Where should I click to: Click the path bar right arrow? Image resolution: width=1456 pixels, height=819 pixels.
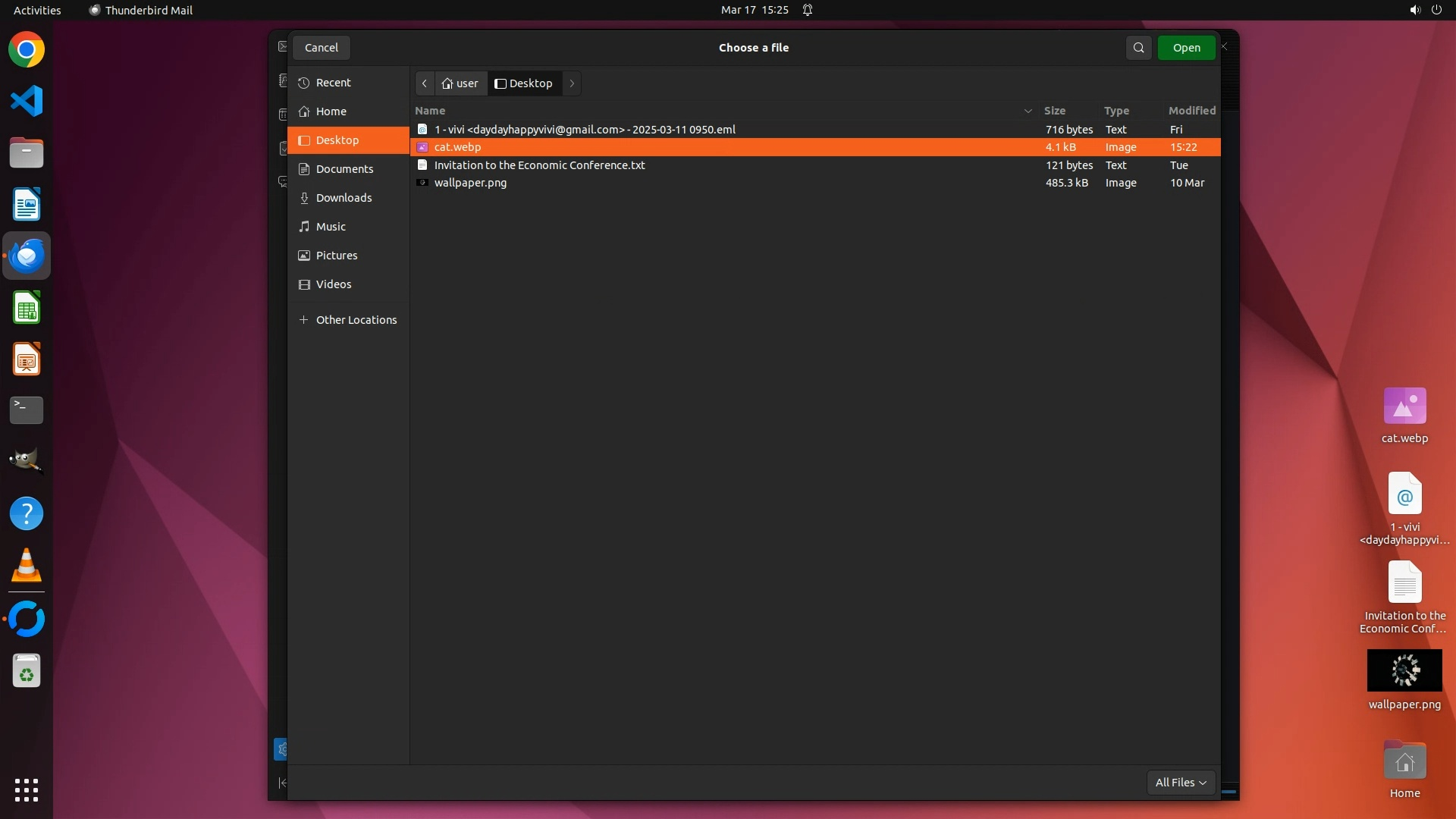[572, 83]
